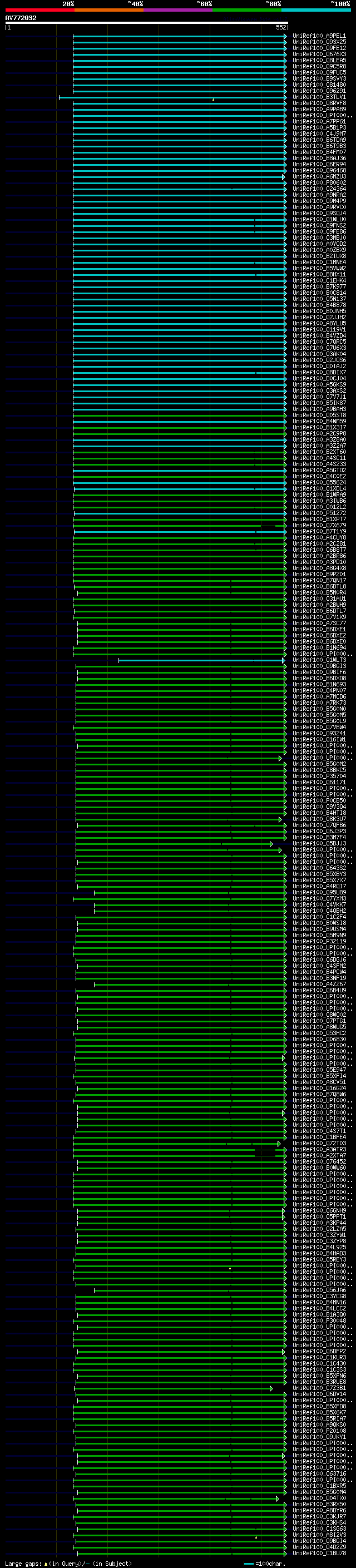The height and width of the screenshot is (1568, 356).
Task: Open hit UniRef100_Q96468
Action: tap(319, 170)
